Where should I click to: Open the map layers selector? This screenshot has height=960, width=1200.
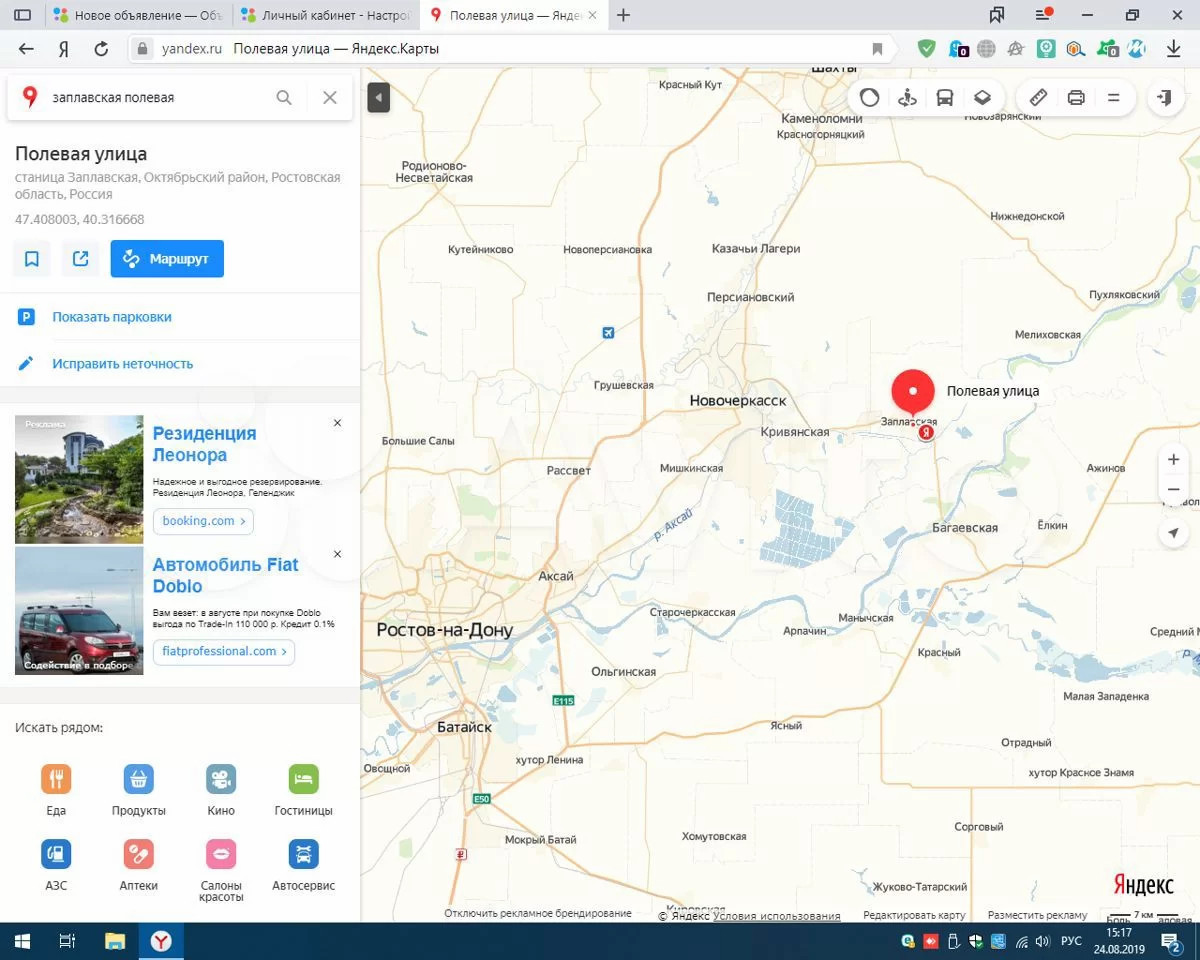(x=982, y=97)
